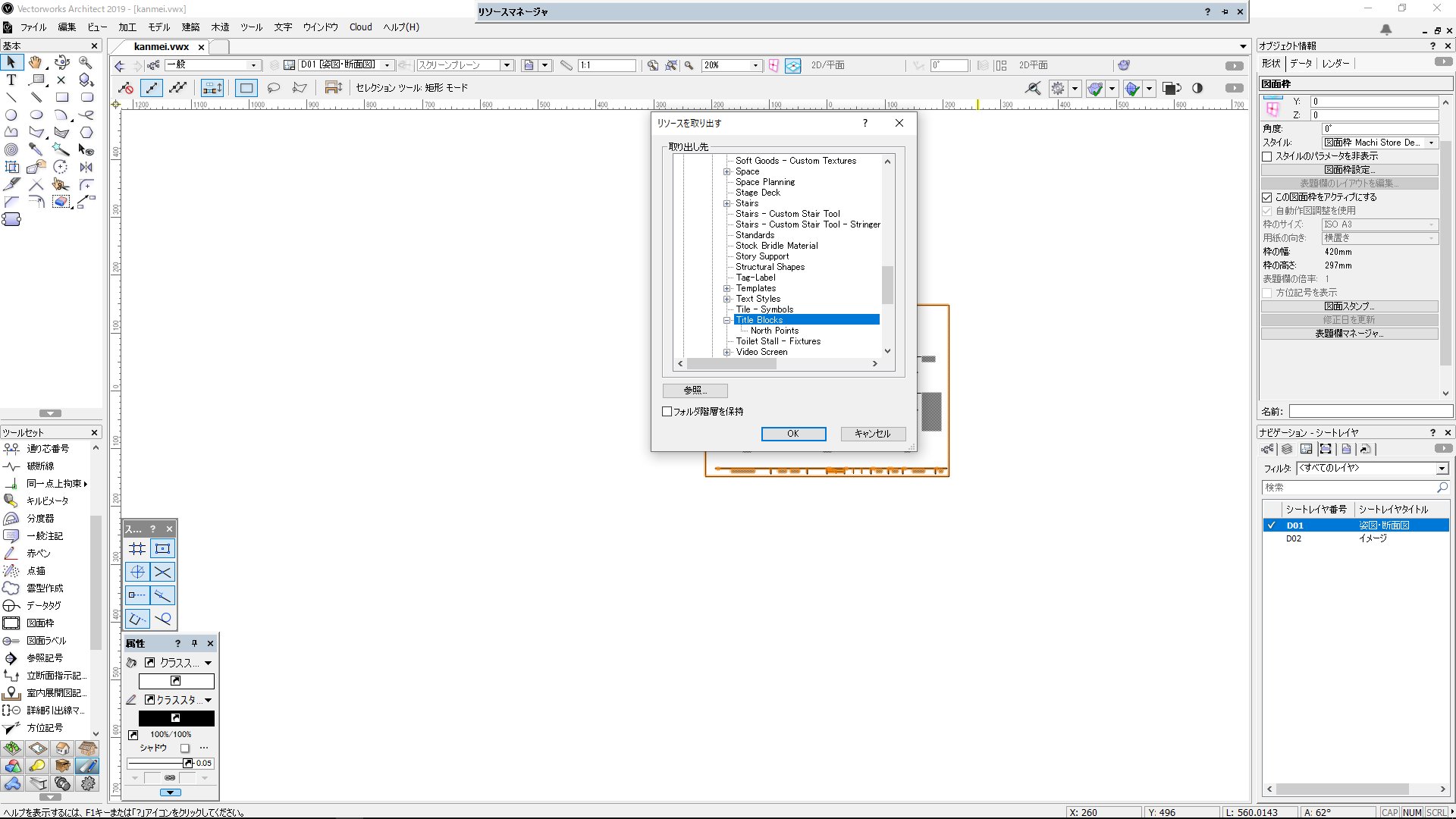The width and height of the screenshot is (1456, 819).
Task: Switch to the データ tab
Action: click(x=1301, y=64)
